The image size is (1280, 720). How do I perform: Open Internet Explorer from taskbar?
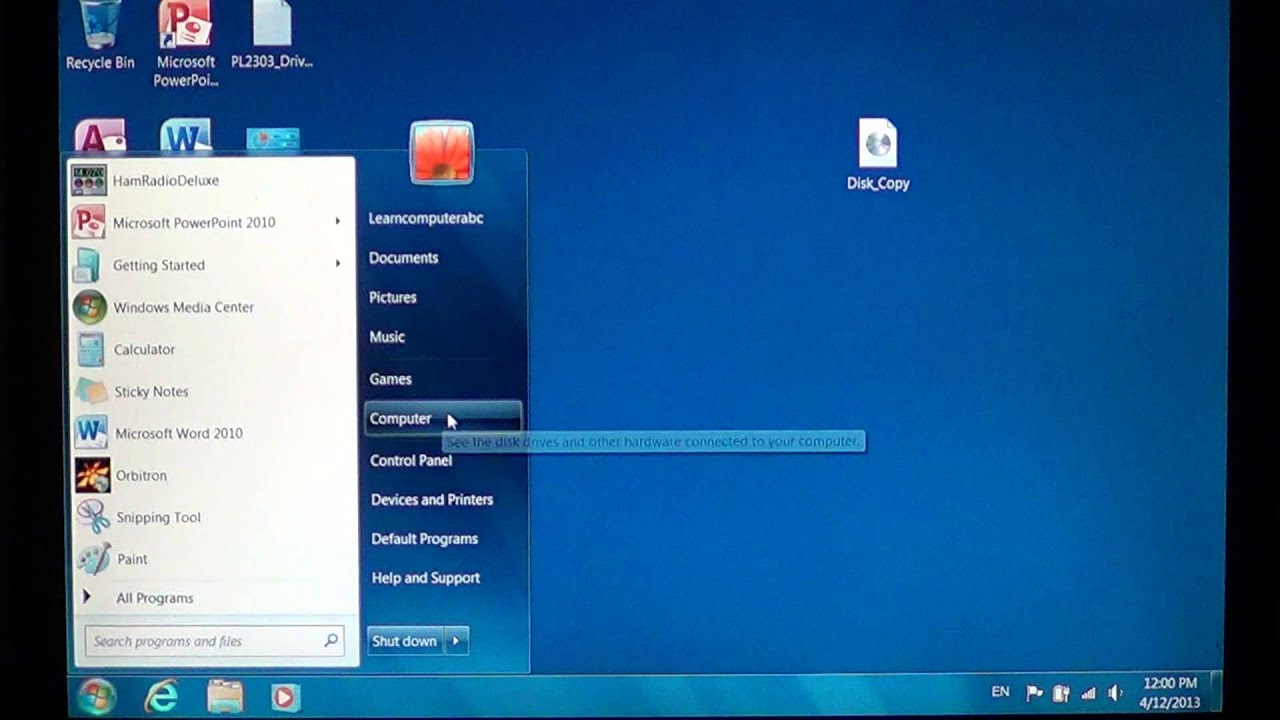click(161, 696)
